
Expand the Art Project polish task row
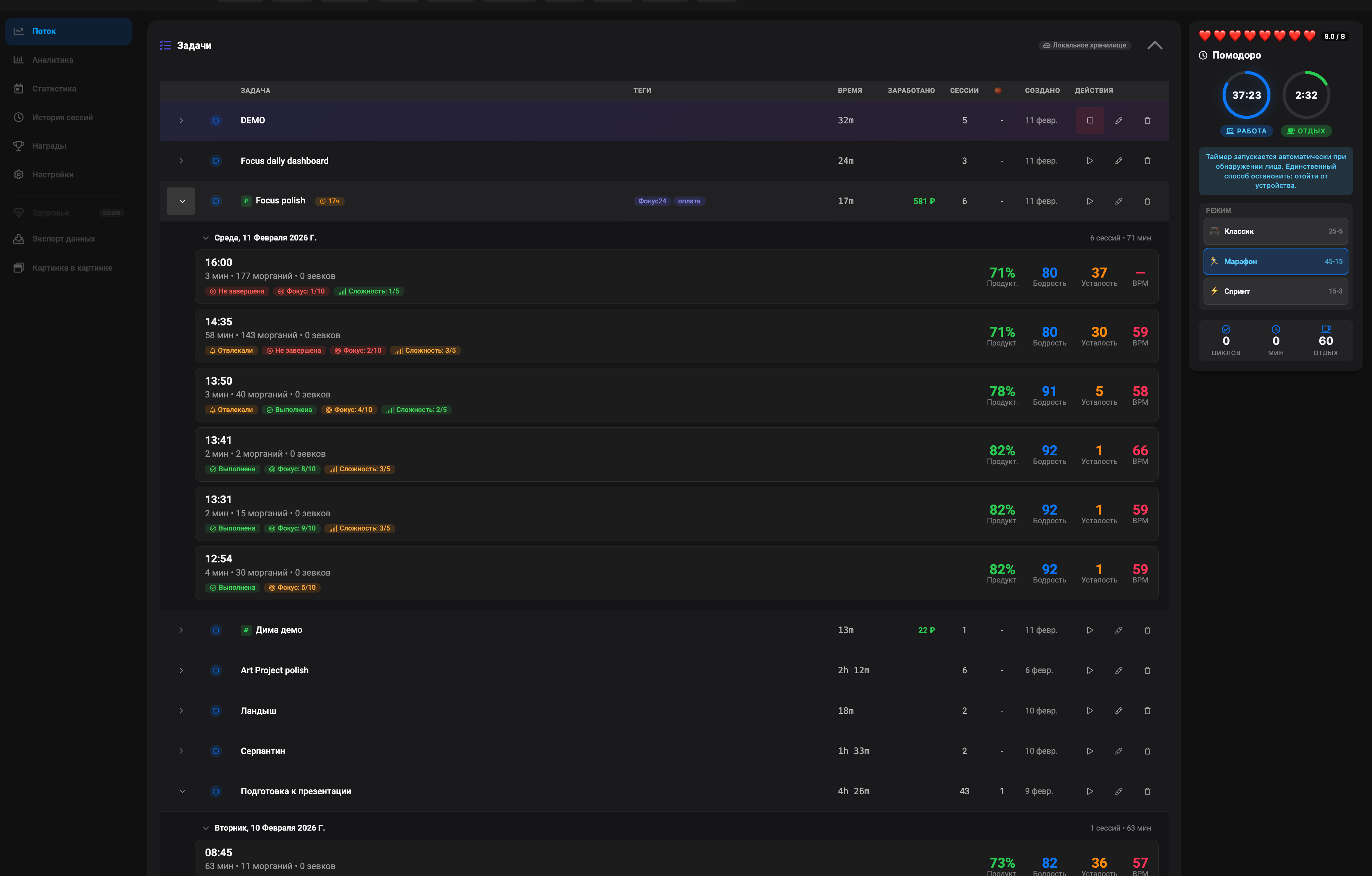[x=181, y=671]
